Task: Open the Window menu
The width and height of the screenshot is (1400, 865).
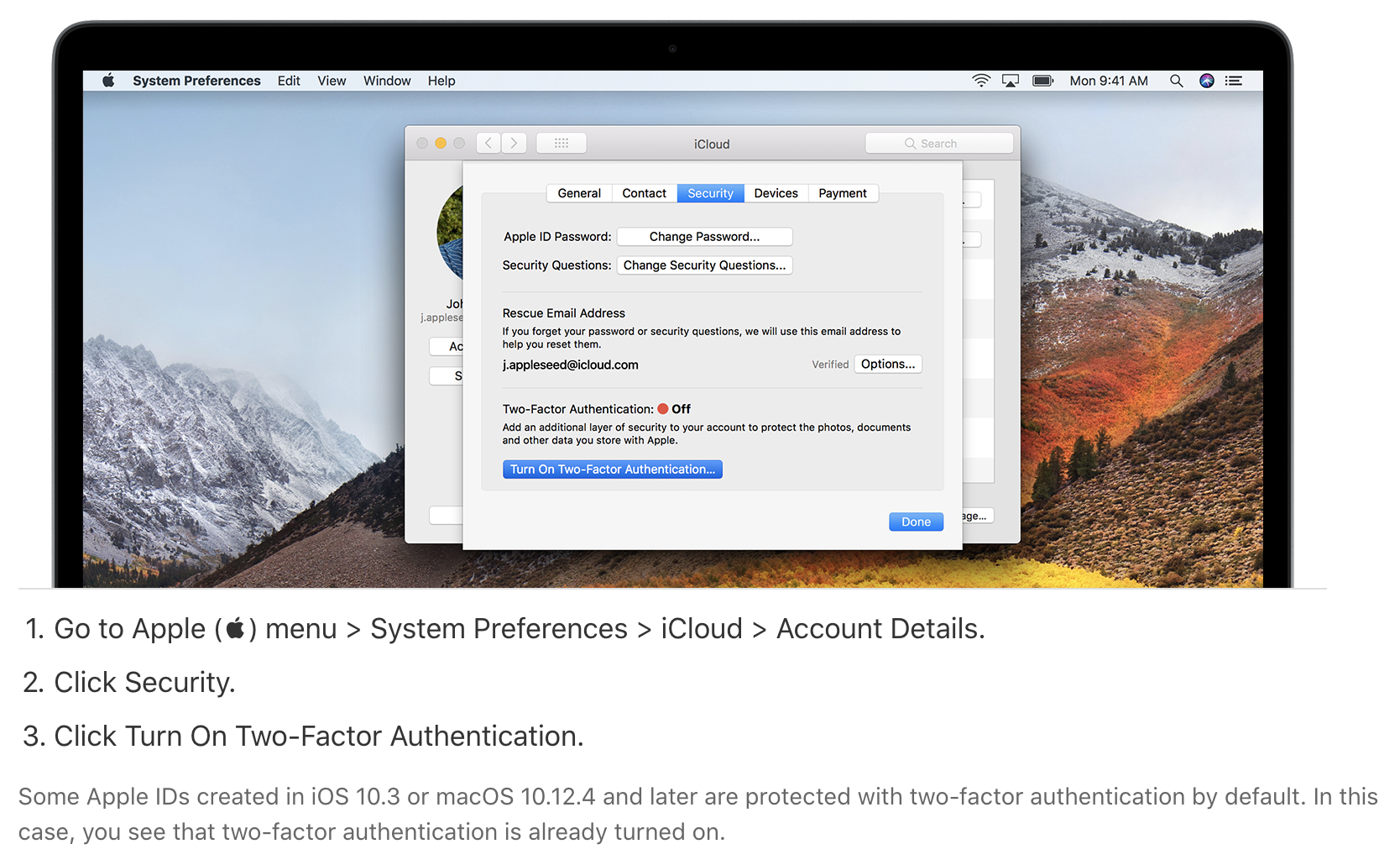Action: pos(387,81)
